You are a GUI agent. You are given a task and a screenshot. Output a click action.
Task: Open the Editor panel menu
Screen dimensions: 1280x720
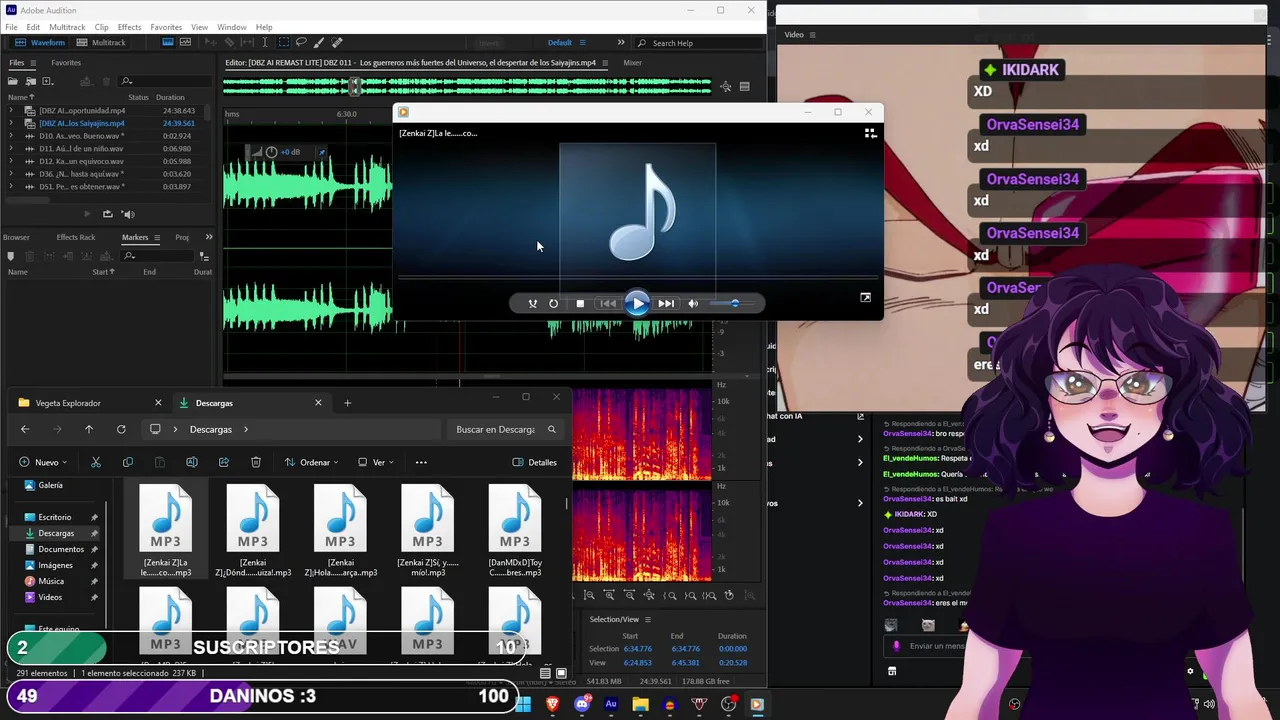(x=606, y=63)
